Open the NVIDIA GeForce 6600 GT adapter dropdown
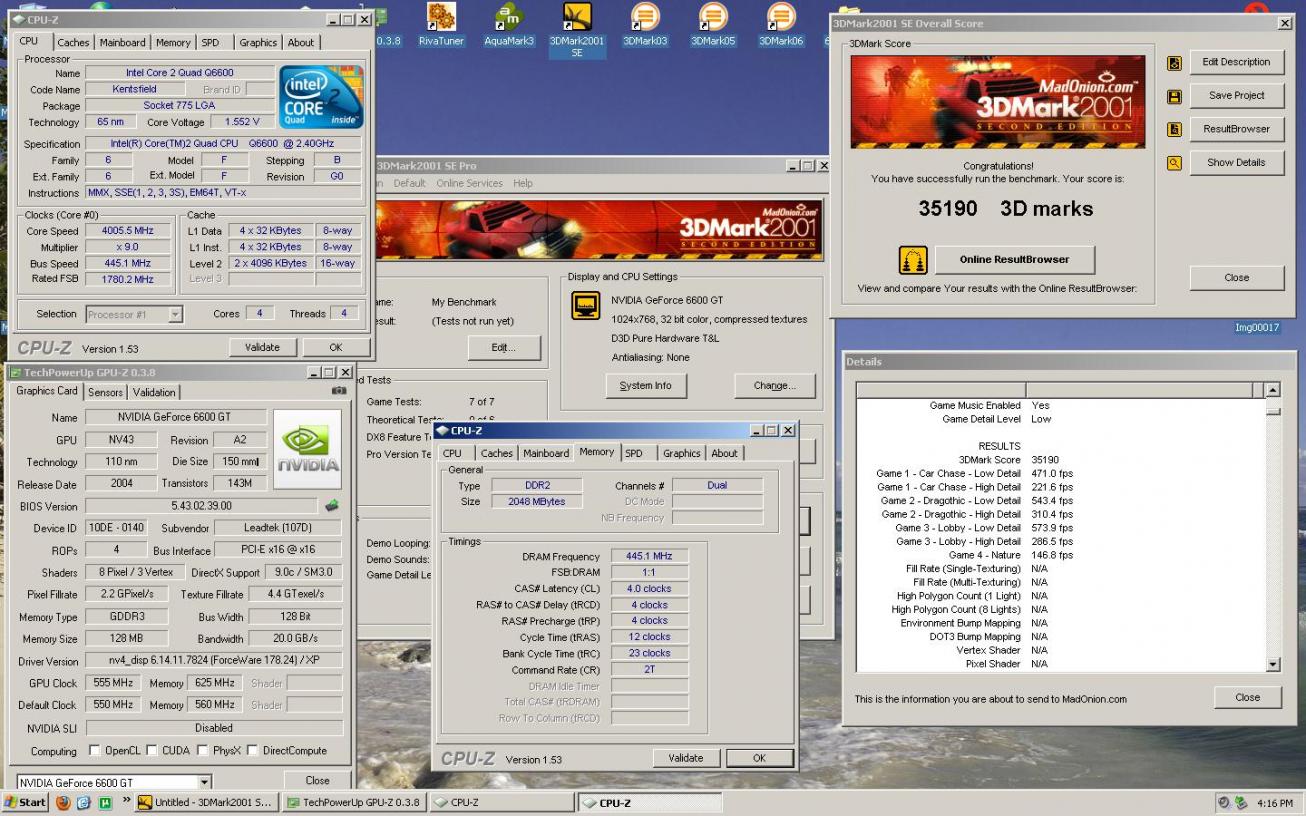The width and height of the screenshot is (1306, 816). coord(205,782)
